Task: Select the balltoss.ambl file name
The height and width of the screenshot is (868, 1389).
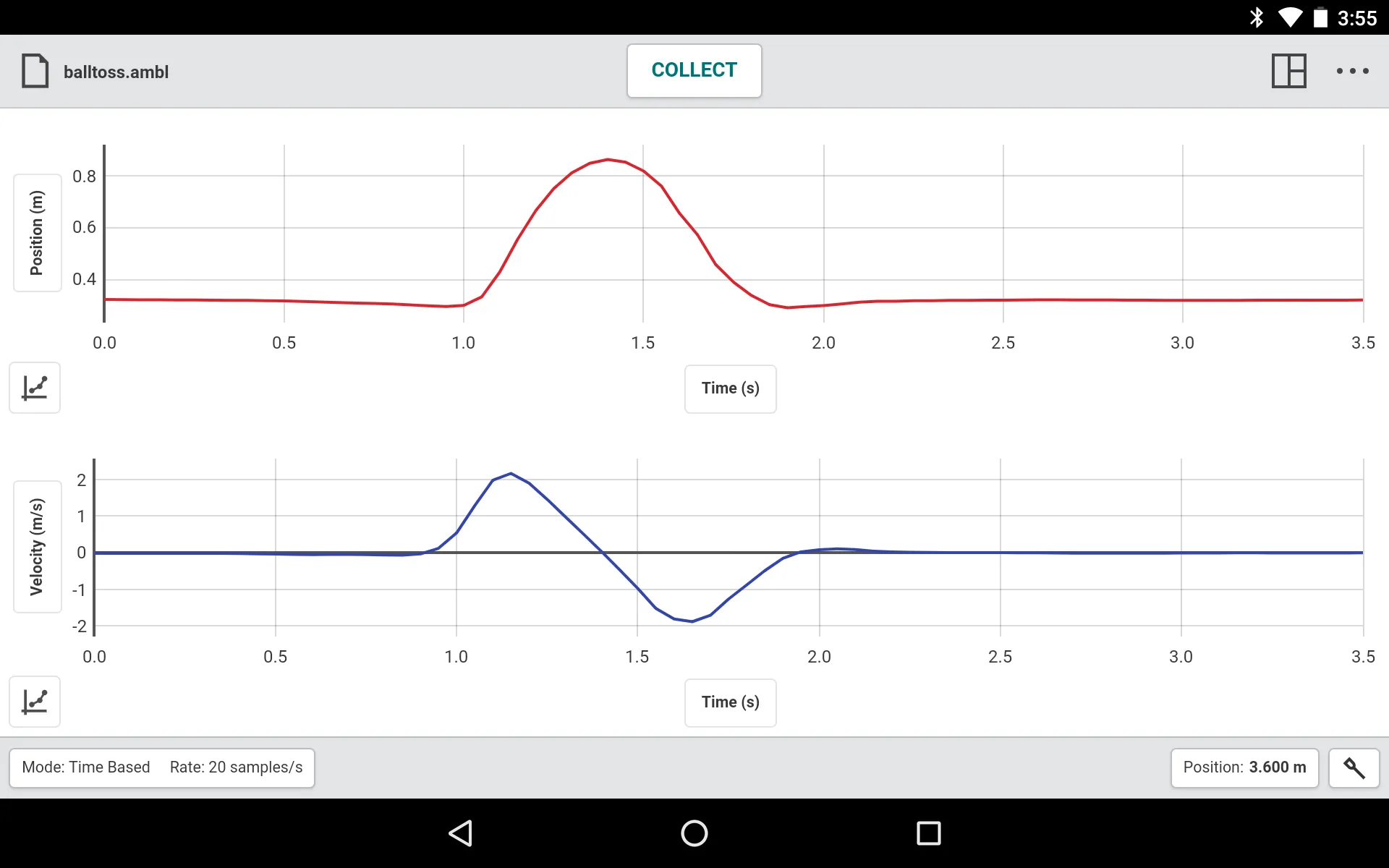Action: coord(116,71)
